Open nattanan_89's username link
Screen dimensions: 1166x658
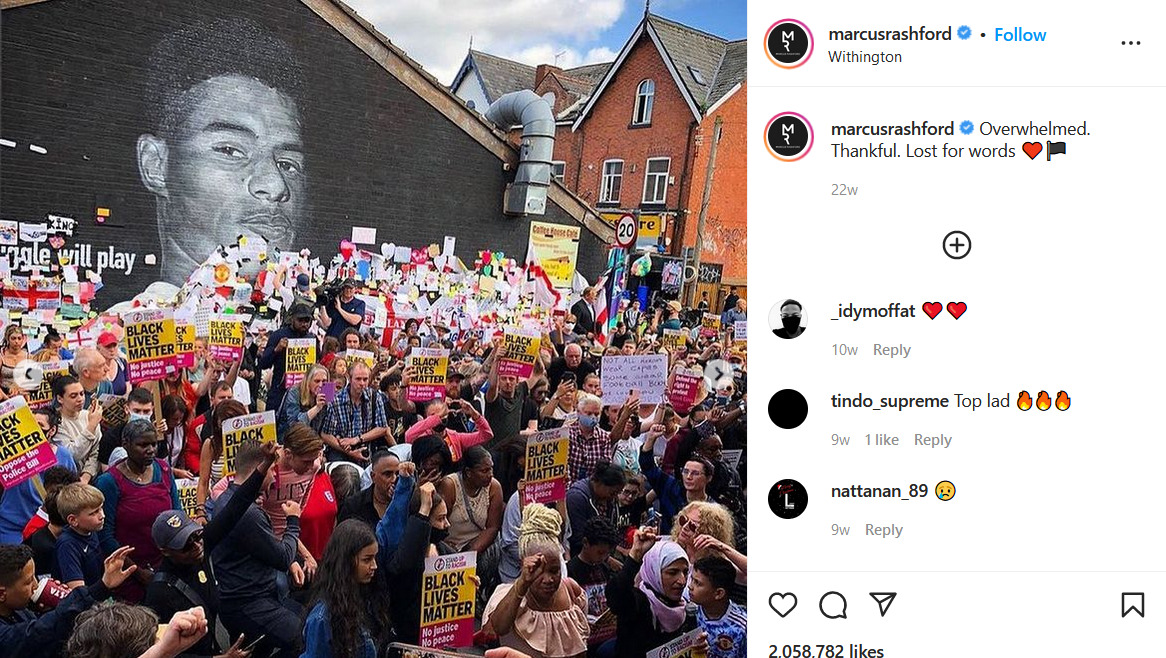point(879,491)
